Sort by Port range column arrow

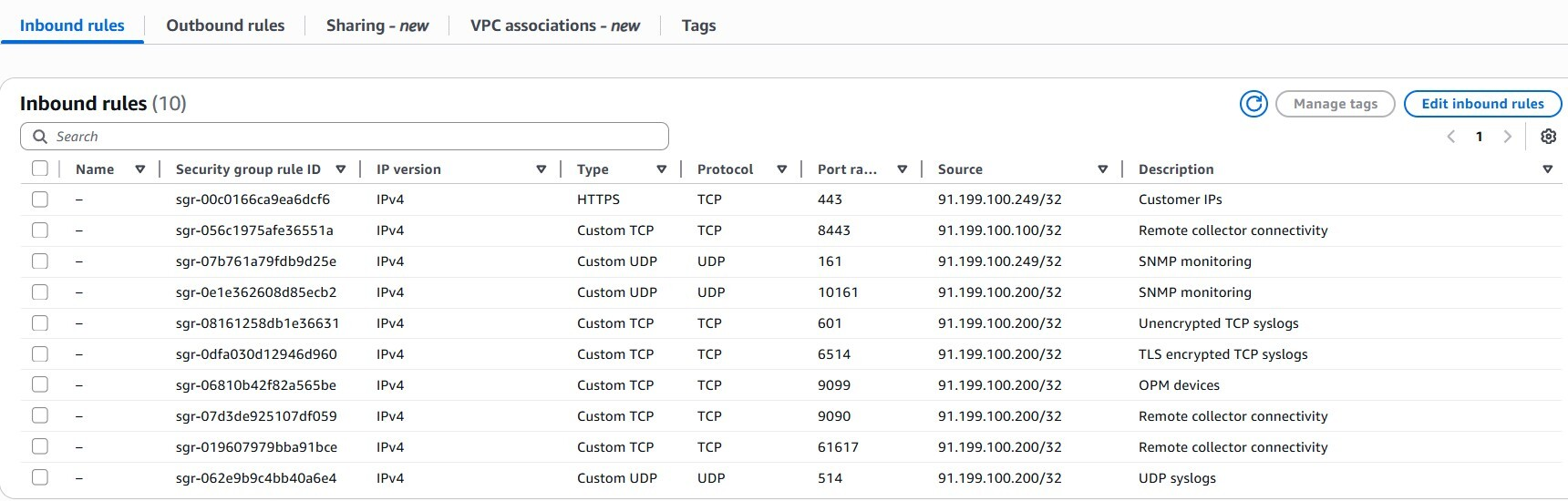[903, 169]
